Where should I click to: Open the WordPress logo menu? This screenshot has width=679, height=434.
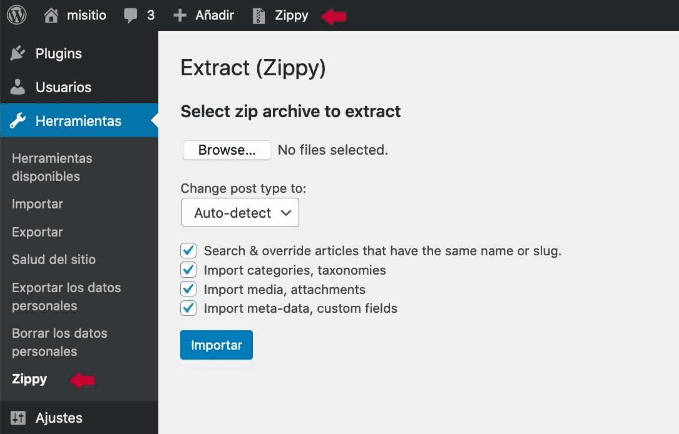(16, 15)
